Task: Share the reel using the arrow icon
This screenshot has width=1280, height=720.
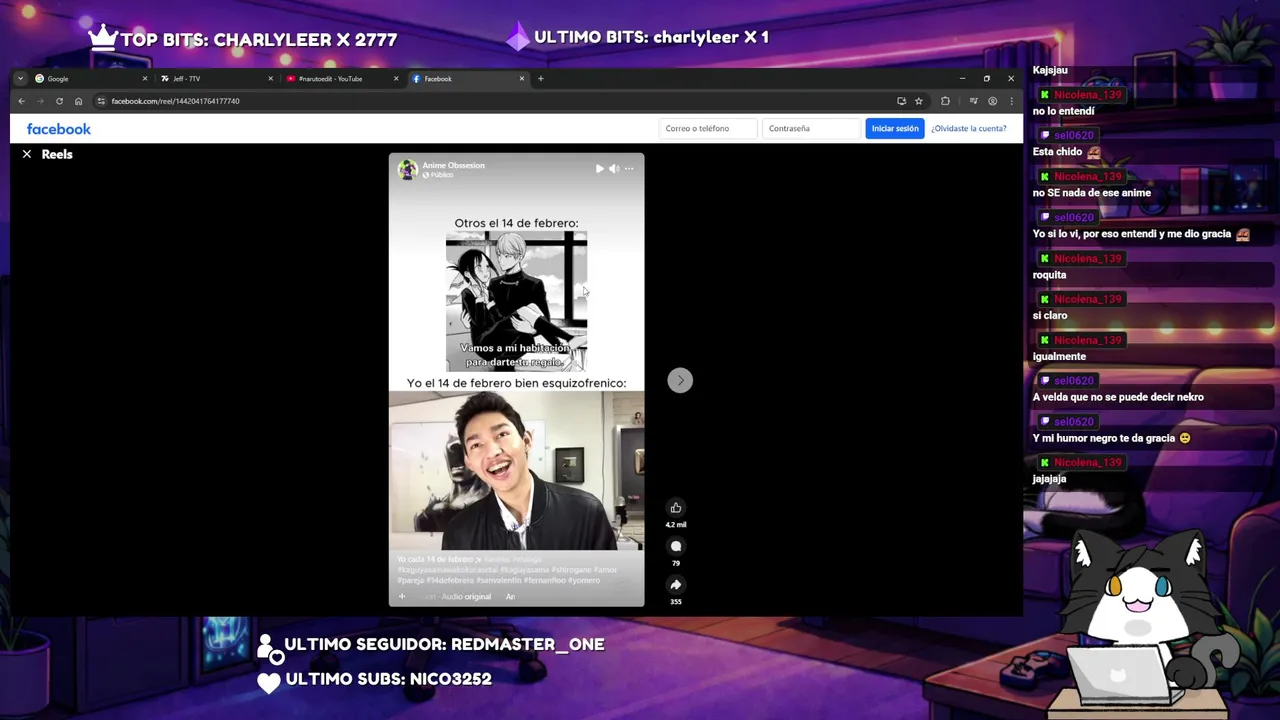Action: (676, 585)
